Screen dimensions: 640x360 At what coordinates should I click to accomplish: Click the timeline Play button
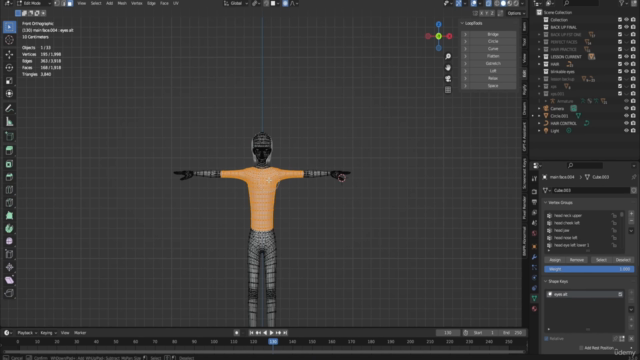pos(271,333)
